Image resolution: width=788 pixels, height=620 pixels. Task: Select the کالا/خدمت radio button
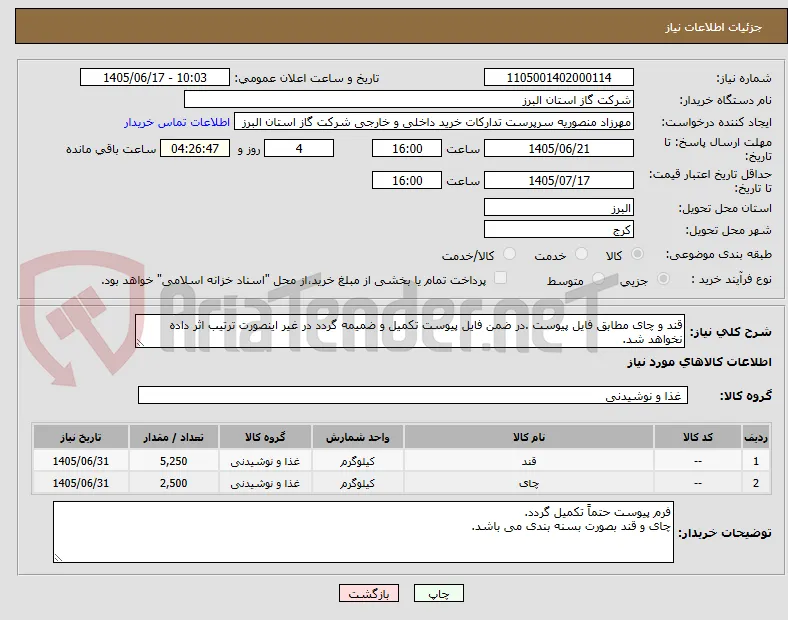(x=510, y=254)
